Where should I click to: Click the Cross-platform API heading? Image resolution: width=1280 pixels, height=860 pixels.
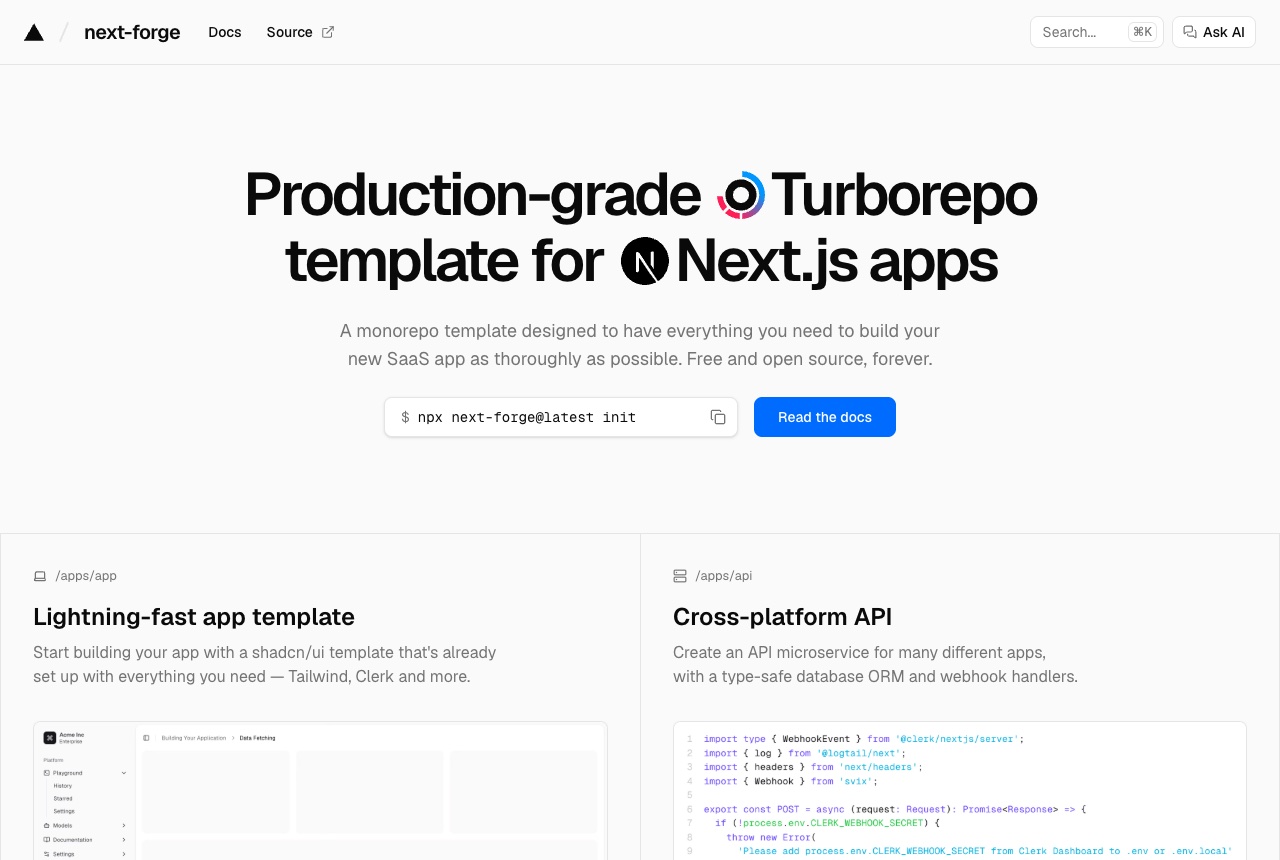click(x=782, y=616)
